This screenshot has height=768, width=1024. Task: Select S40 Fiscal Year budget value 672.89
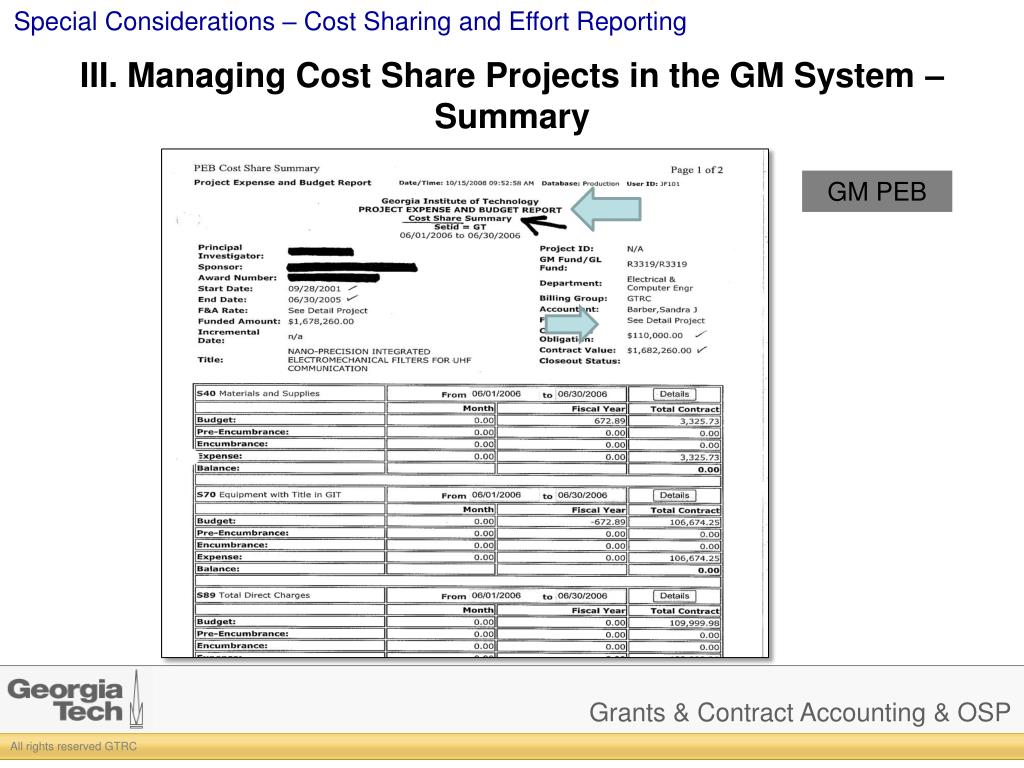tap(609, 421)
